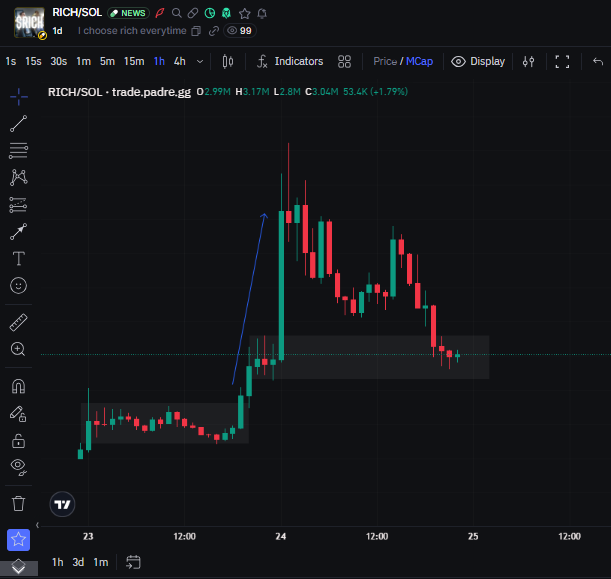
Task: Switch to the 4h timeframe
Action: click(180, 62)
